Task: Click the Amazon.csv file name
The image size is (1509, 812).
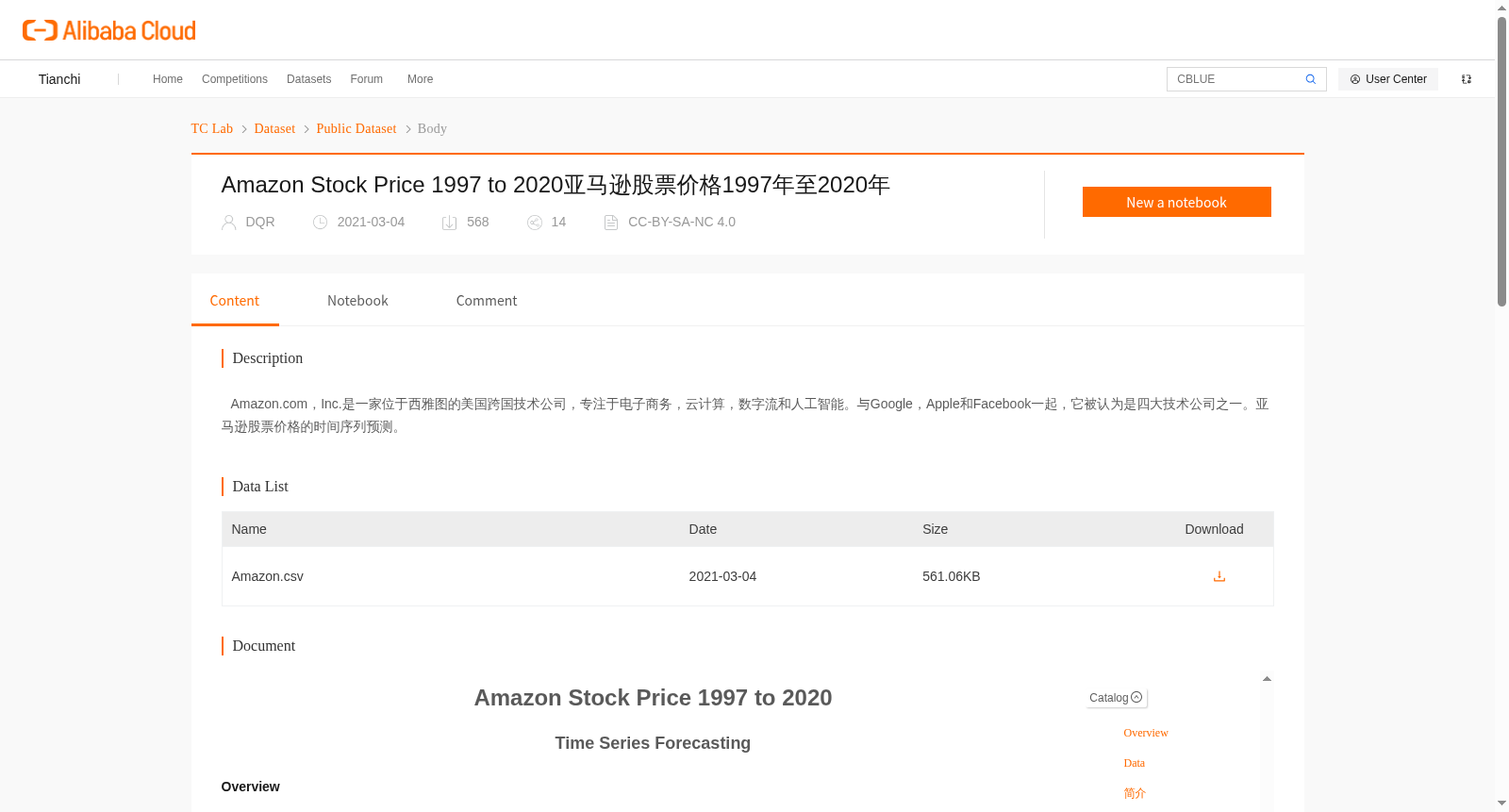Action: coord(268,576)
